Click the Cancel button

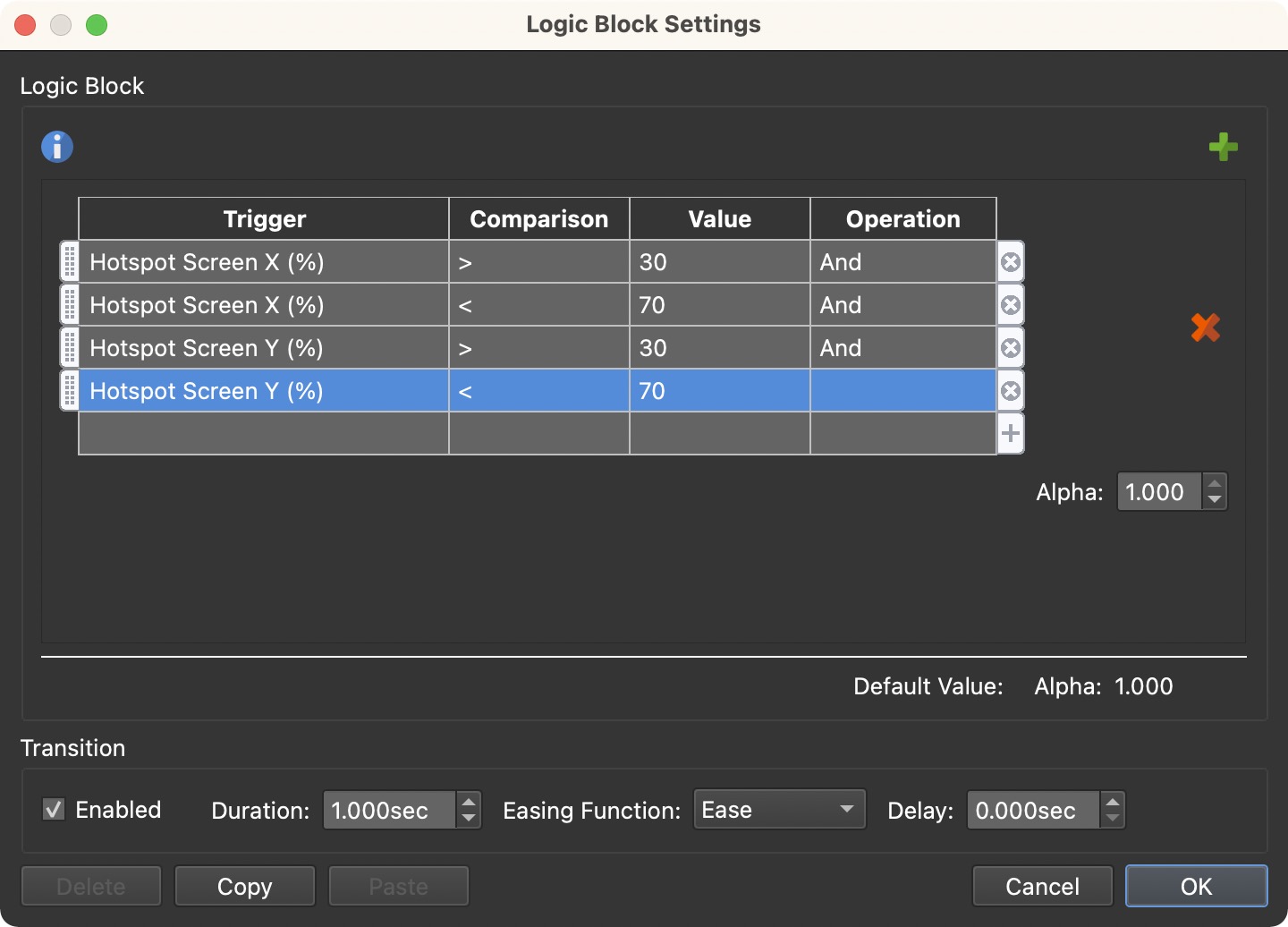click(1042, 886)
